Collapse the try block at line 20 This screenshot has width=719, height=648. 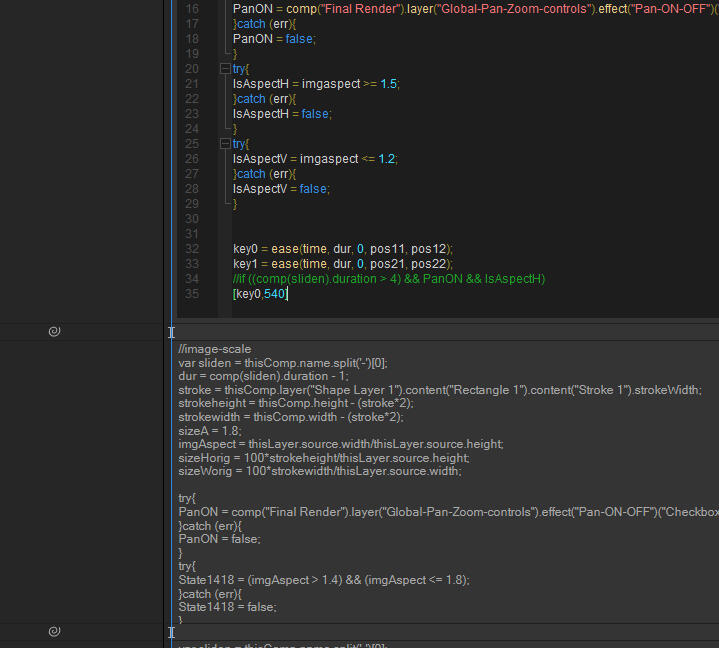(x=224, y=69)
